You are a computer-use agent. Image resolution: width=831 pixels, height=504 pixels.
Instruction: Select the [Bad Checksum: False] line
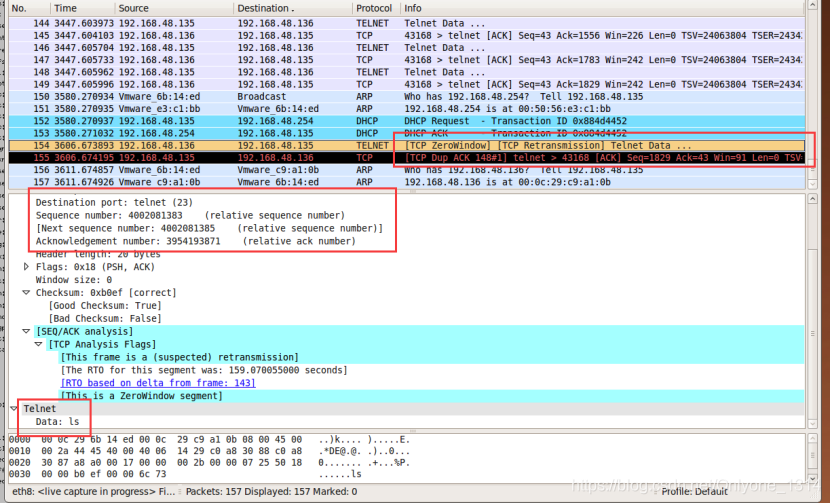pos(105,319)
